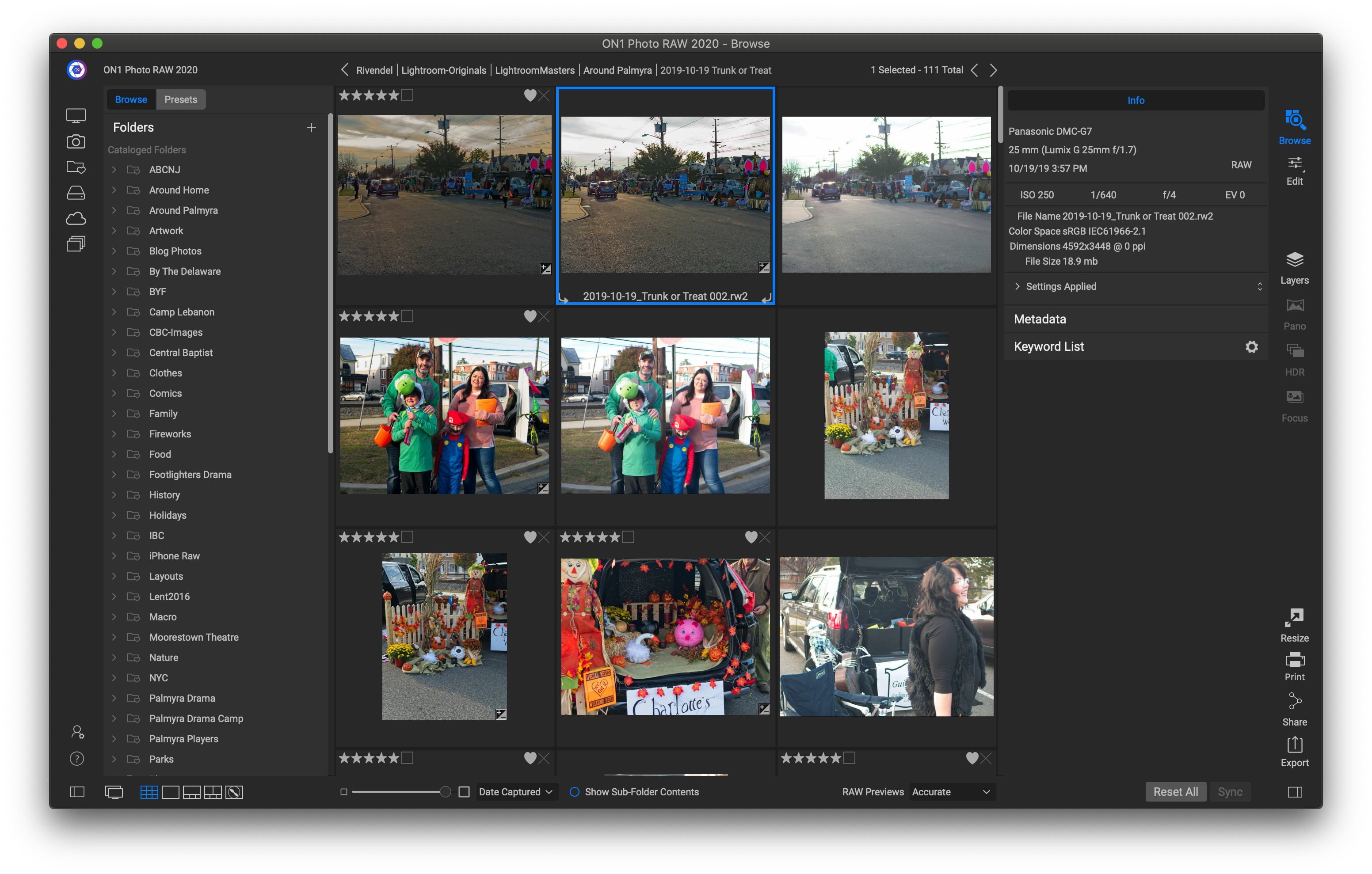
Task: Open the Date Captured sort dropdown
Action: click(515, 792)
